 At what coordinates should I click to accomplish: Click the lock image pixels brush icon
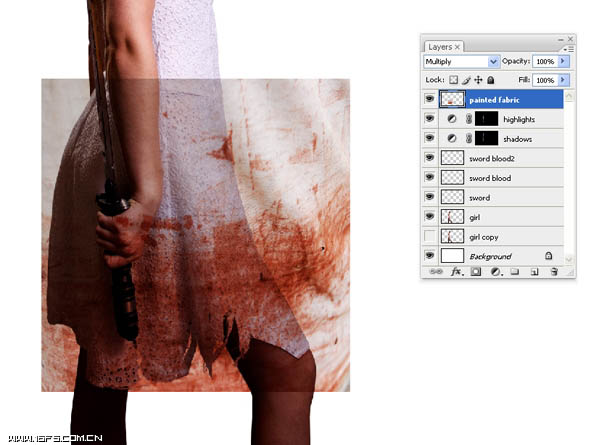pyautogui.click(x=466, y=80)
